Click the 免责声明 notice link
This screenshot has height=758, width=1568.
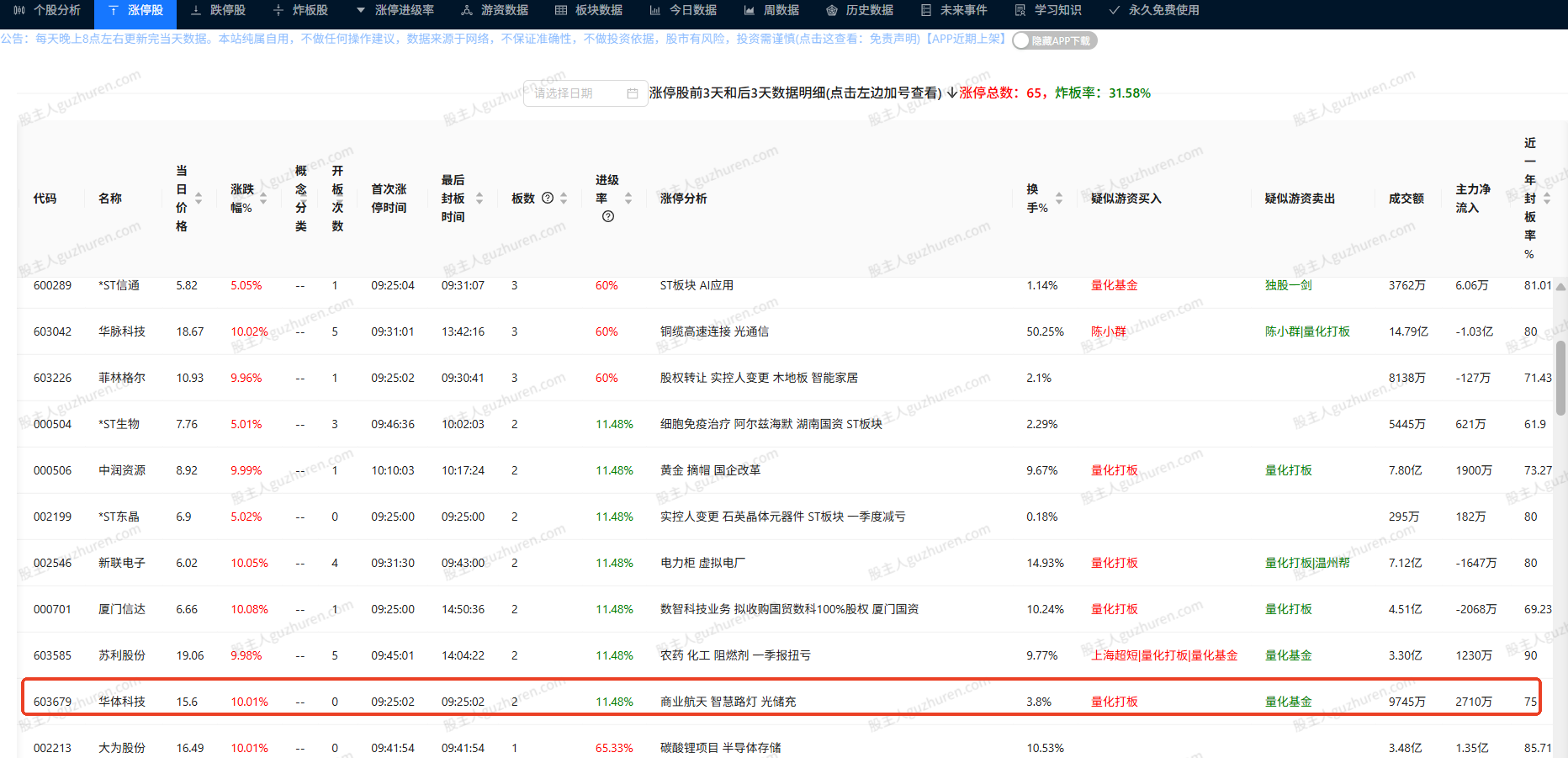(894, 39)
